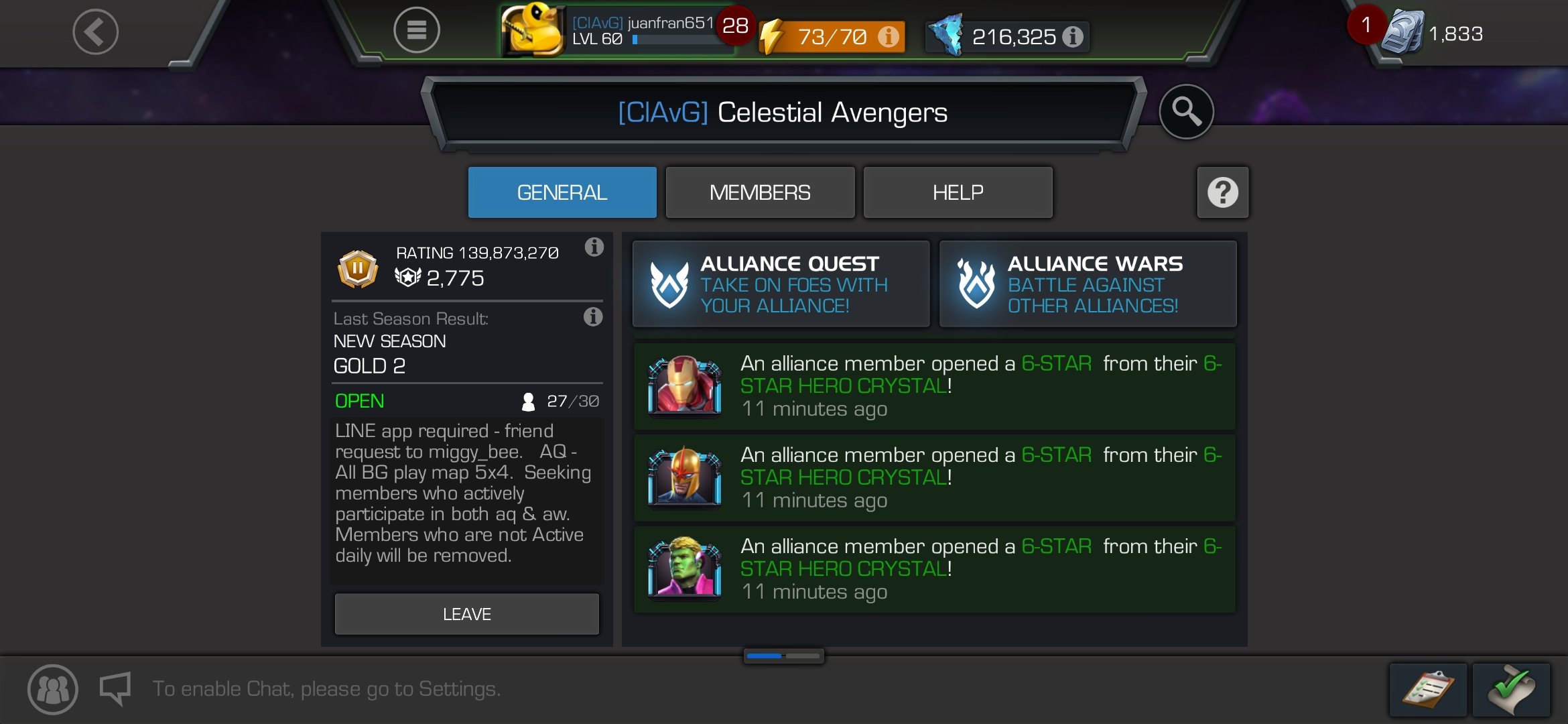The image size is (1568, 724).
Task: Open the hamburger main menu
Action: (416, 30)
